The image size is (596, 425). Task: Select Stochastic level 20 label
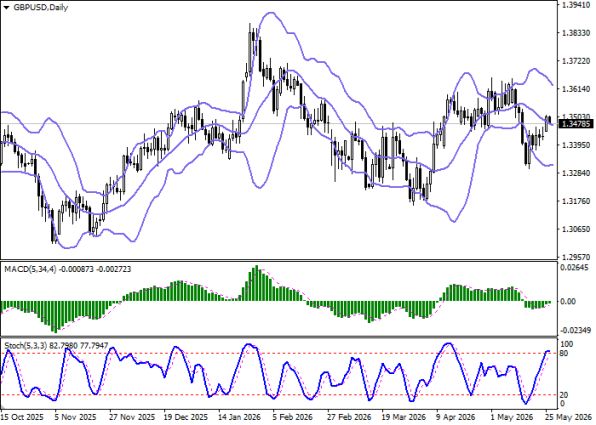[x=565, y=395]
